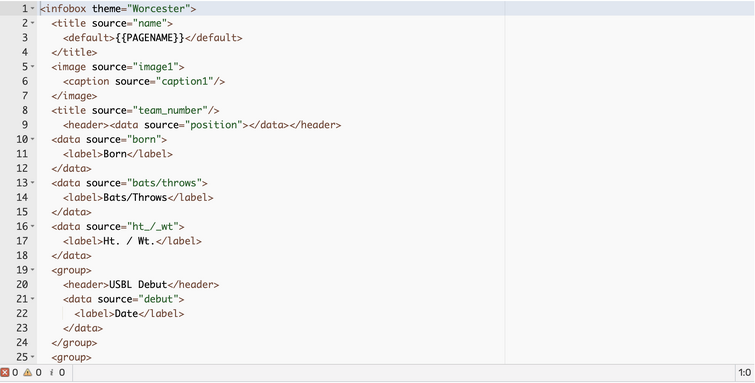This screenshot has width=755, height=383.
Task: Click the "born" source value
Action: point(144,139)
